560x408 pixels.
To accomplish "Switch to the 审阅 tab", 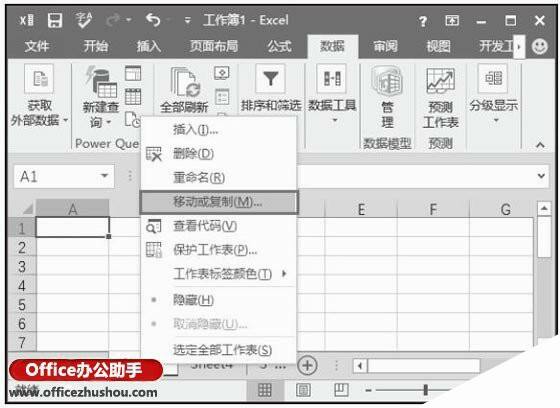I will [x=385, y=46].
